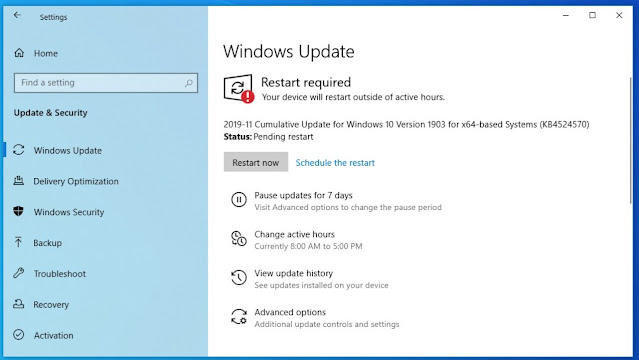Image resolution: width=639 pixels, height=360 pixels.
Task: Click the restart required status icon
Action: 239,88
